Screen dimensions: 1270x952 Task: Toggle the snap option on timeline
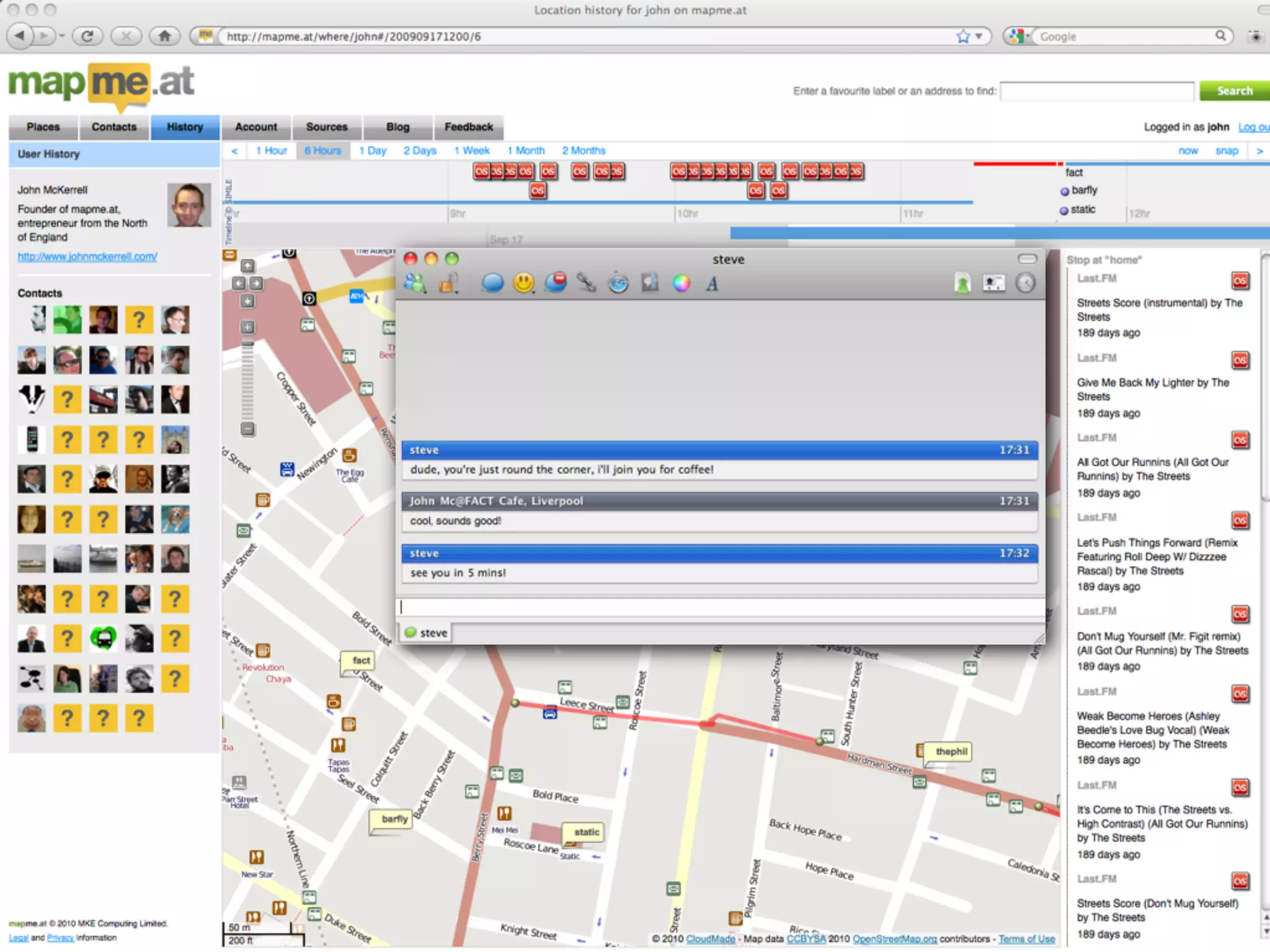1226,151
